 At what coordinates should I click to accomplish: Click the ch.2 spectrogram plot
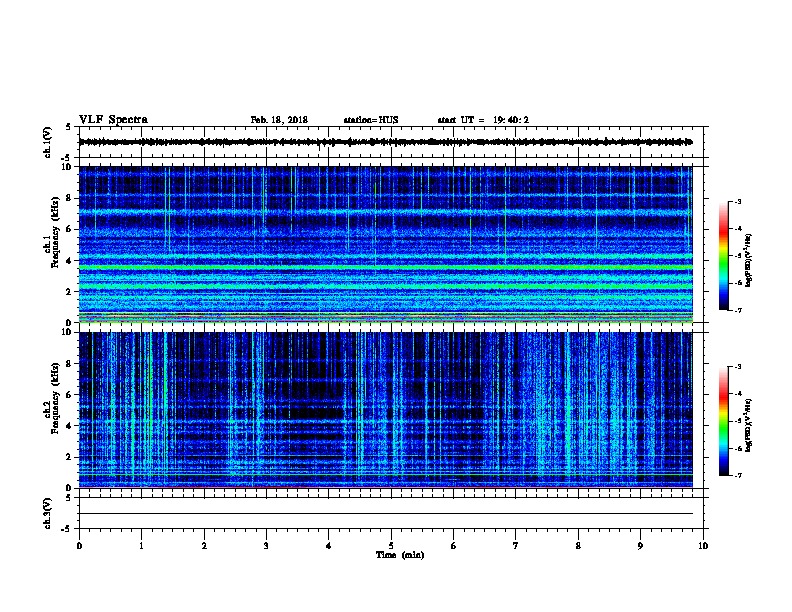click(386, 410)
